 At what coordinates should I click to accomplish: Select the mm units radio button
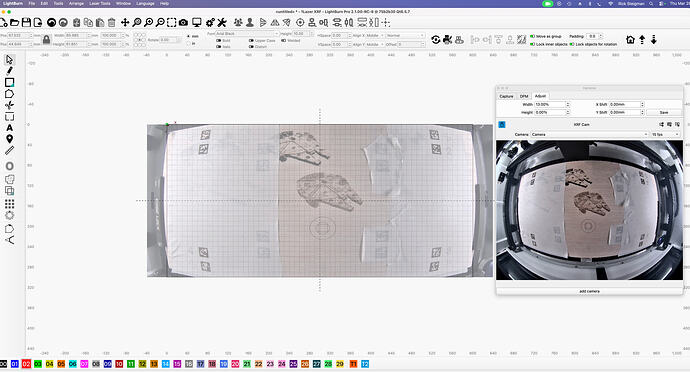click(188, 36)
